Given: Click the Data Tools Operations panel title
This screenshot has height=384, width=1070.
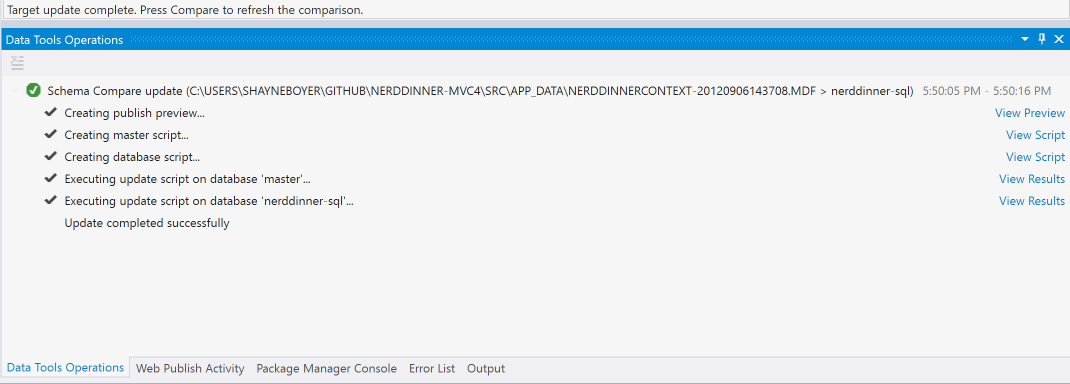Looking at the screenshot, I should click(x=64, y=40).
